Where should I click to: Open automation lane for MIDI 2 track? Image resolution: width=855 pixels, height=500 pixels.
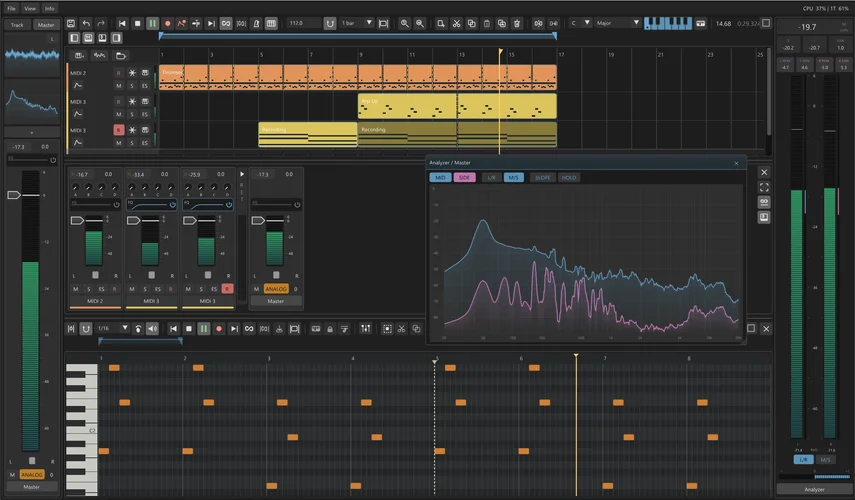click(x=77, y=86)
